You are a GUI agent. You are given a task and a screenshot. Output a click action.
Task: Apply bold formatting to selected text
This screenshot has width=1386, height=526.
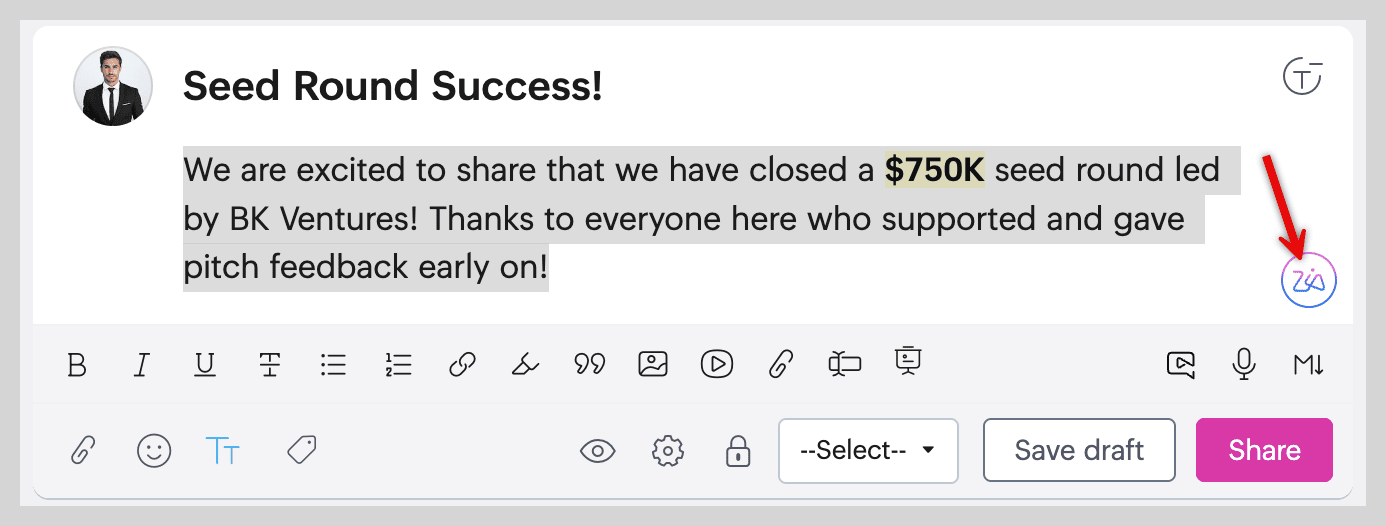click(x=77, y=365)
